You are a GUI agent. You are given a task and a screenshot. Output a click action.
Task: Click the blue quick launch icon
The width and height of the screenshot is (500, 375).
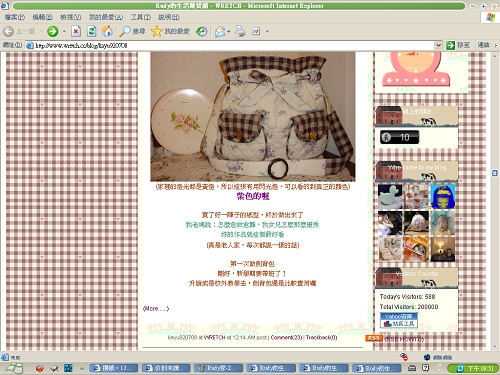pos(68,368)
